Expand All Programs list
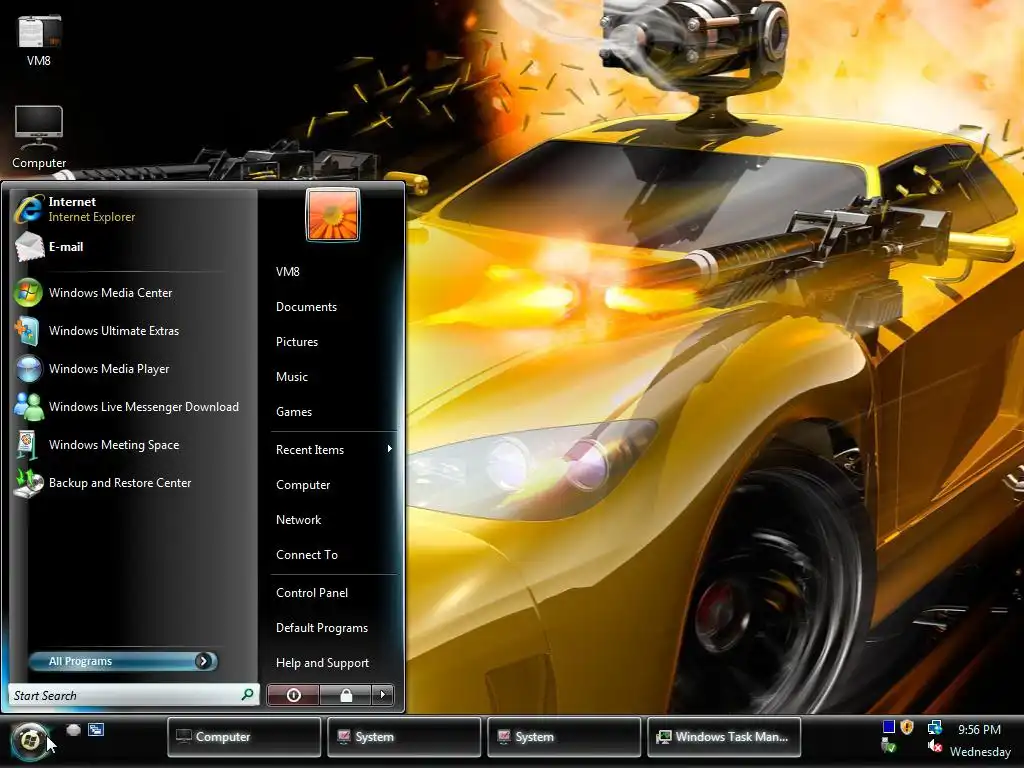 point(123,661)
